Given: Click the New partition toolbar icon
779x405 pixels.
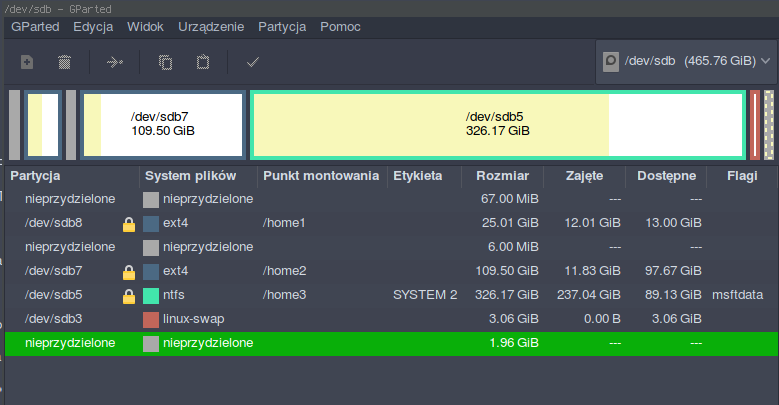Looking at the screenshot, I should click(27, 62).
